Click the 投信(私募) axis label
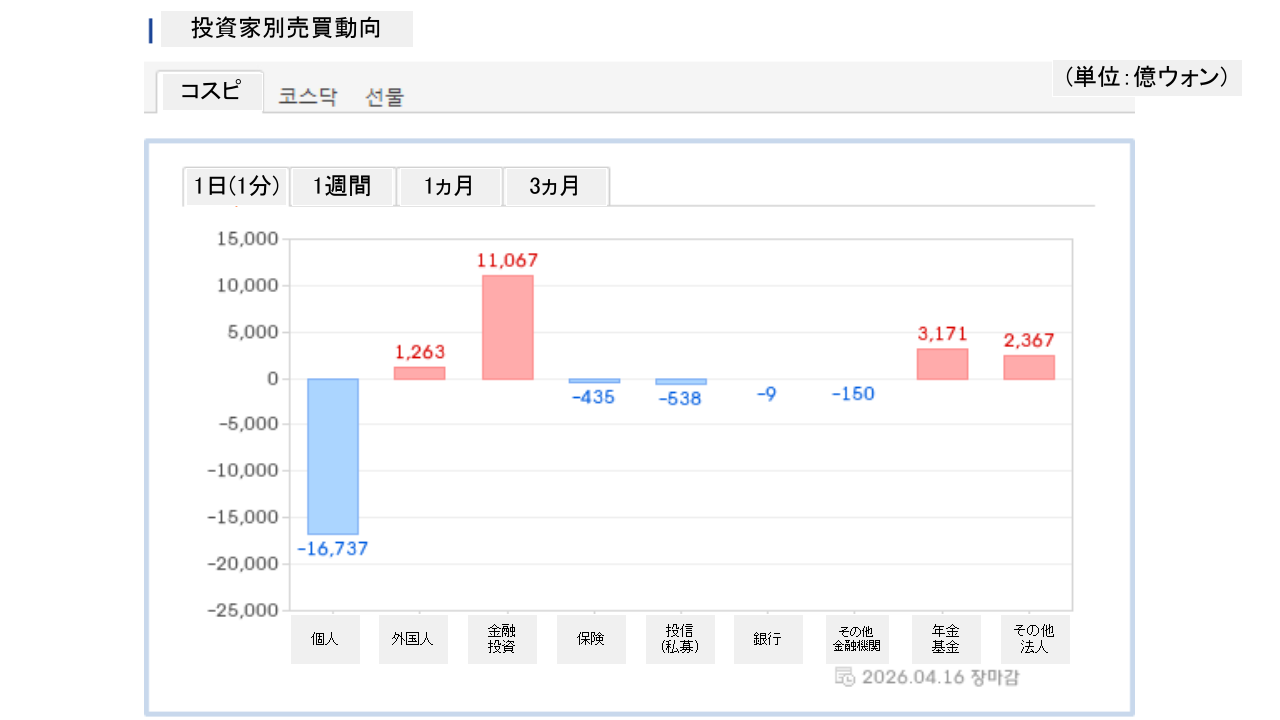1280x720 pixels. tap(680, 639)
